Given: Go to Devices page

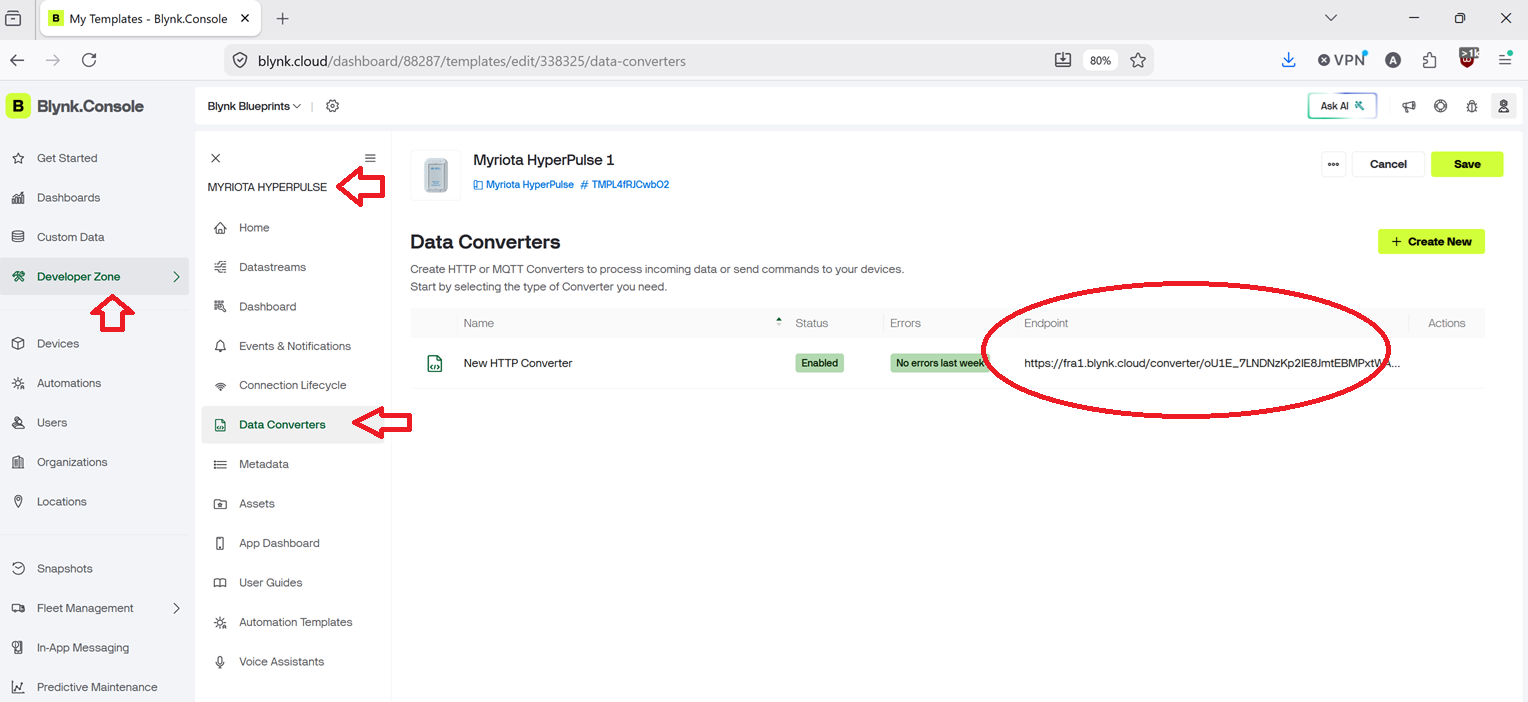Looking at the screenshot, I should (x=58, y=343).
